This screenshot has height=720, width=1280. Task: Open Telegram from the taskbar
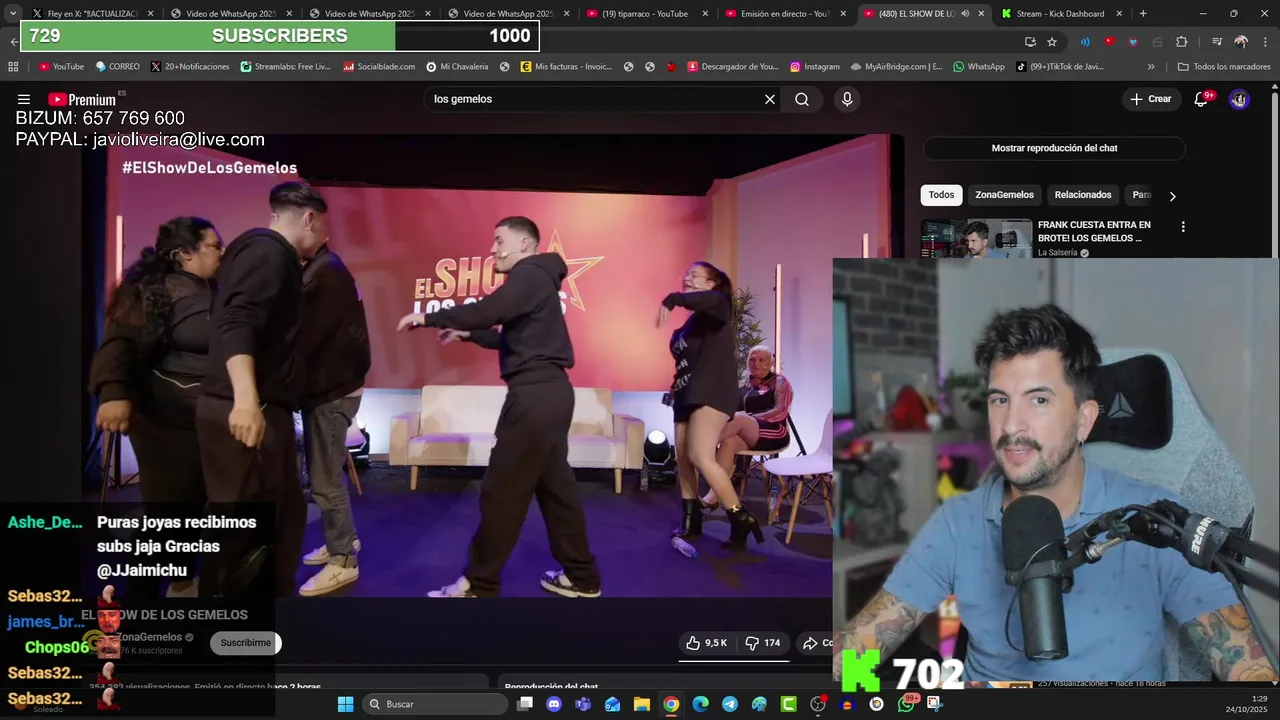pyautogui.click(x=730, y=704)
